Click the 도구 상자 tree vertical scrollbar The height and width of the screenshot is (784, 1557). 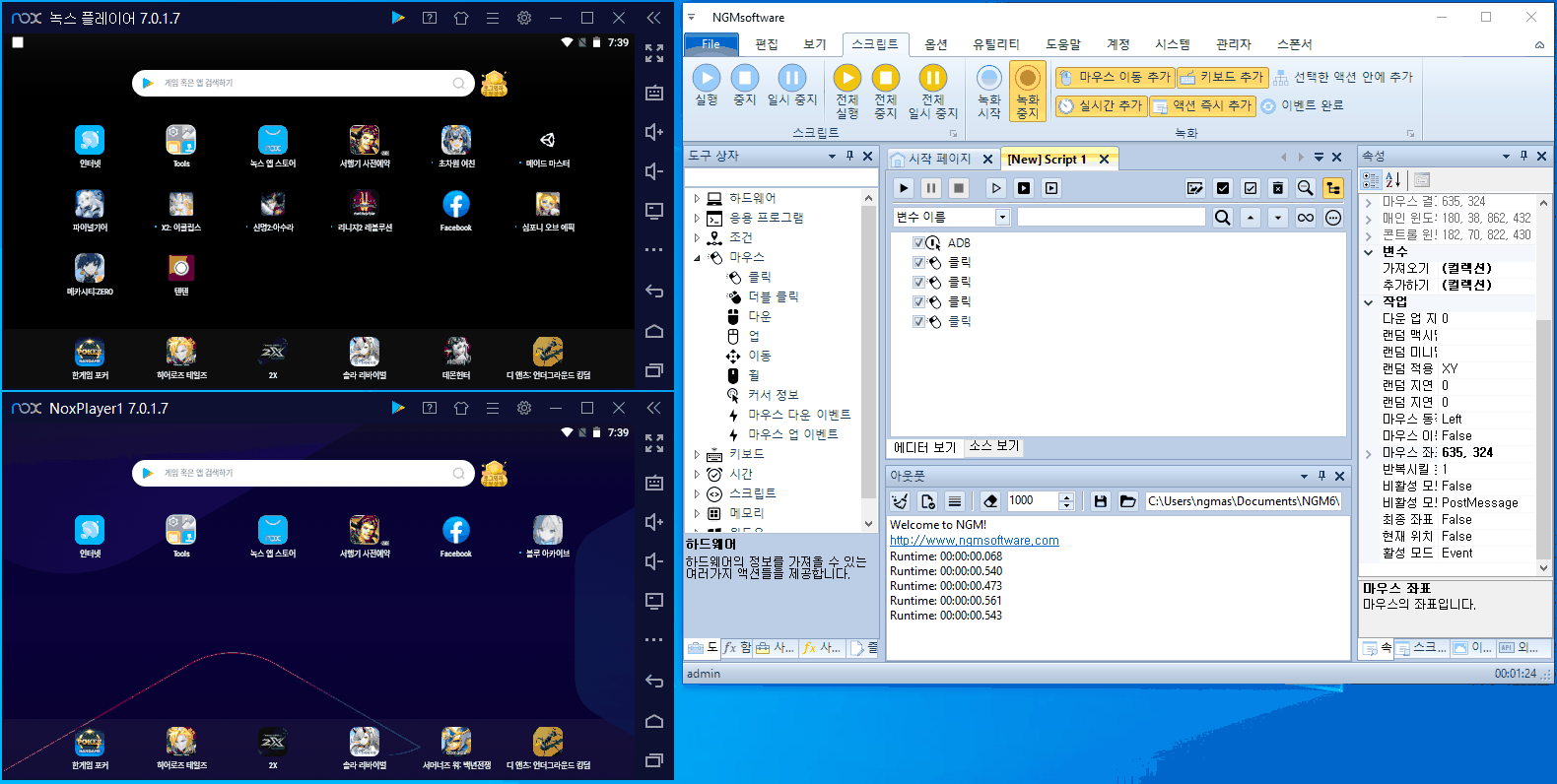(x=868, y=359)
